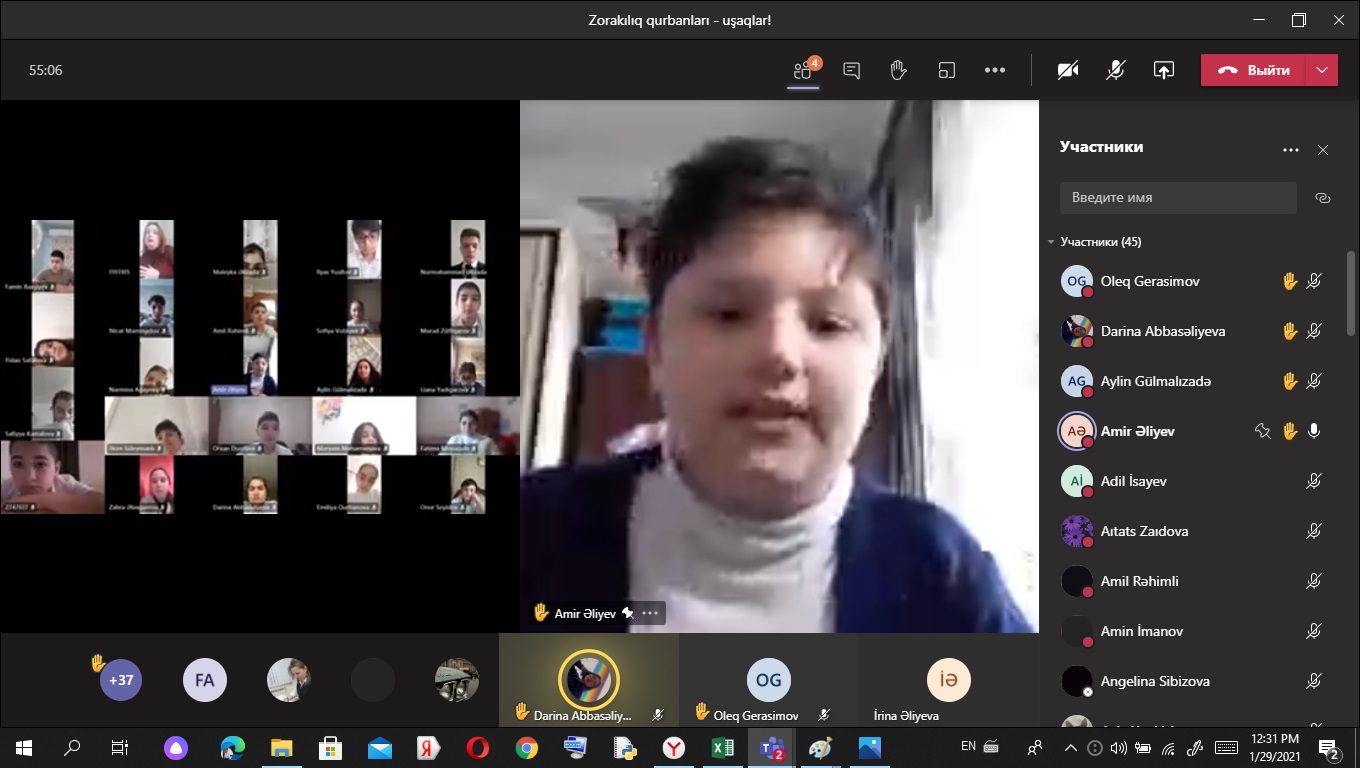This screenshot has height=768, width=1360.
Task: Select Darina Abbasəliyeva's tile in the bottom strip
Action: point(589,680)
